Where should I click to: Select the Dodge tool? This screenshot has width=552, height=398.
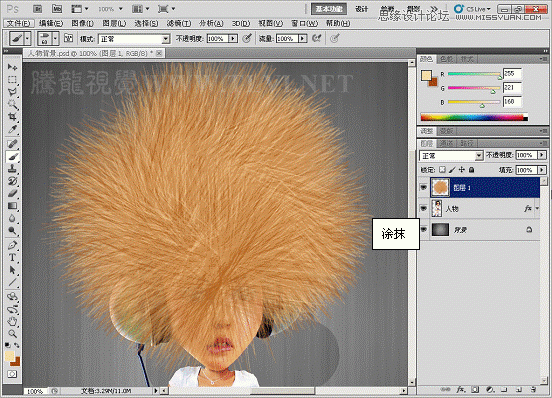[12, 230]
